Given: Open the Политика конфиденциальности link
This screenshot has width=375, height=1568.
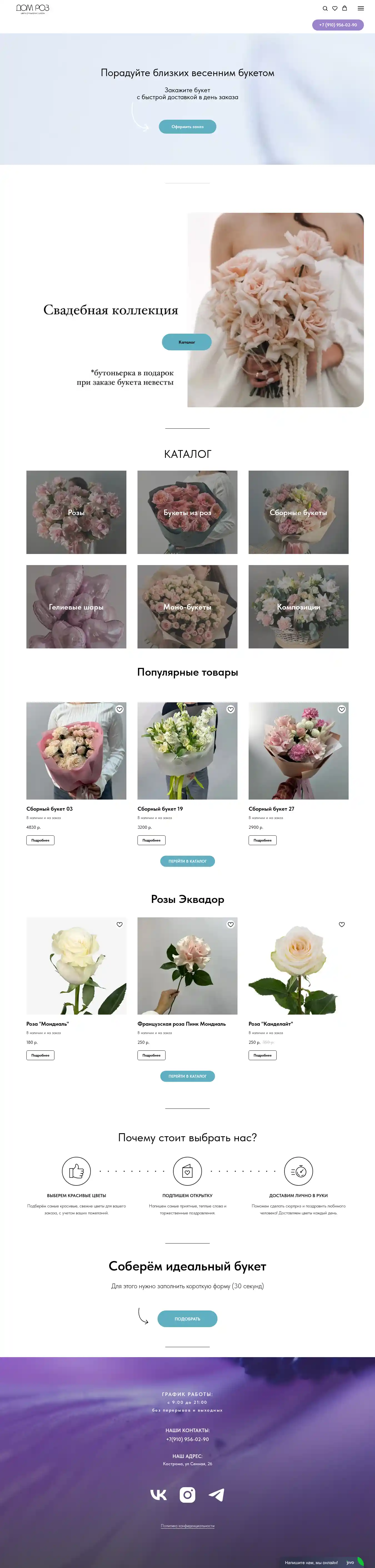Looking at the screenshot, I should coord(187,1525).
